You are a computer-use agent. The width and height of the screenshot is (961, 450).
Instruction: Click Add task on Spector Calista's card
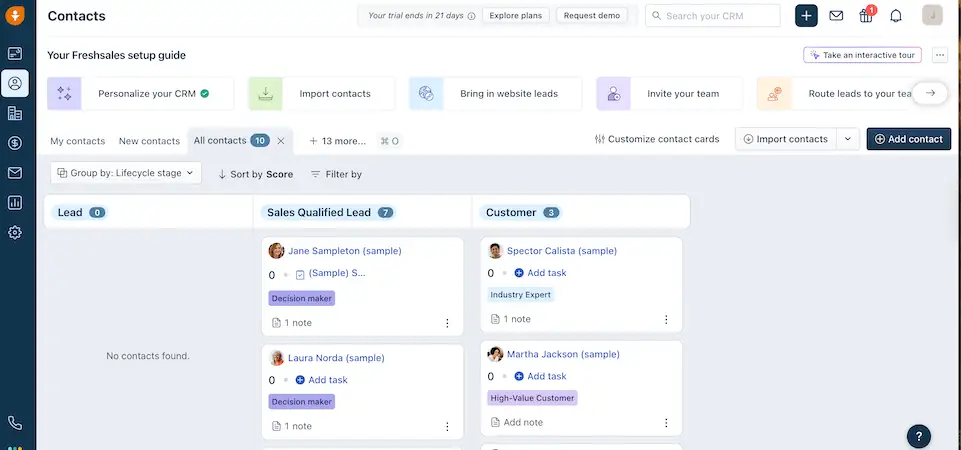click(x=541, y=273)
